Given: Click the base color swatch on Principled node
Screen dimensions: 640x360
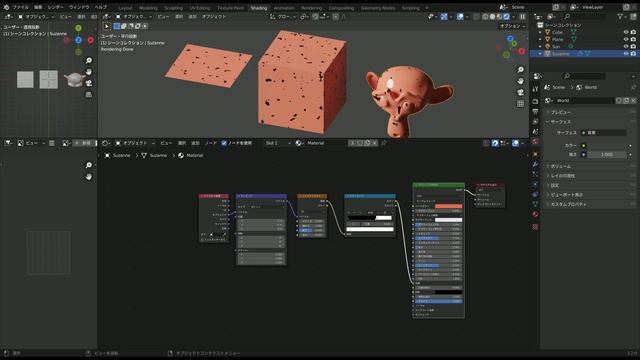Looking at the screenshot, I should click(449, 206).
